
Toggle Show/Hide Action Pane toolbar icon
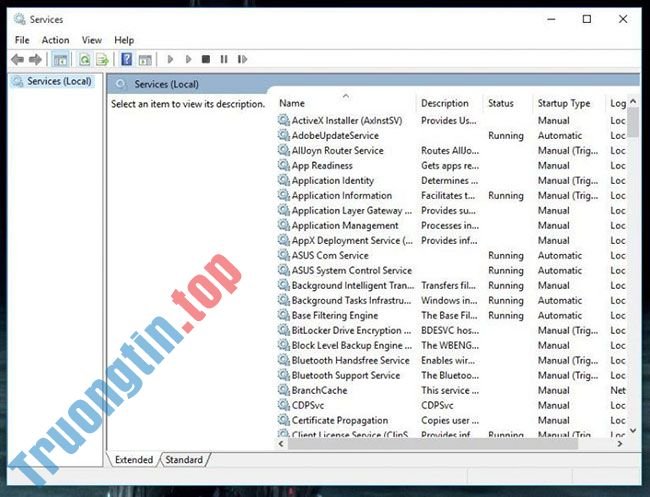coord(145,60)
